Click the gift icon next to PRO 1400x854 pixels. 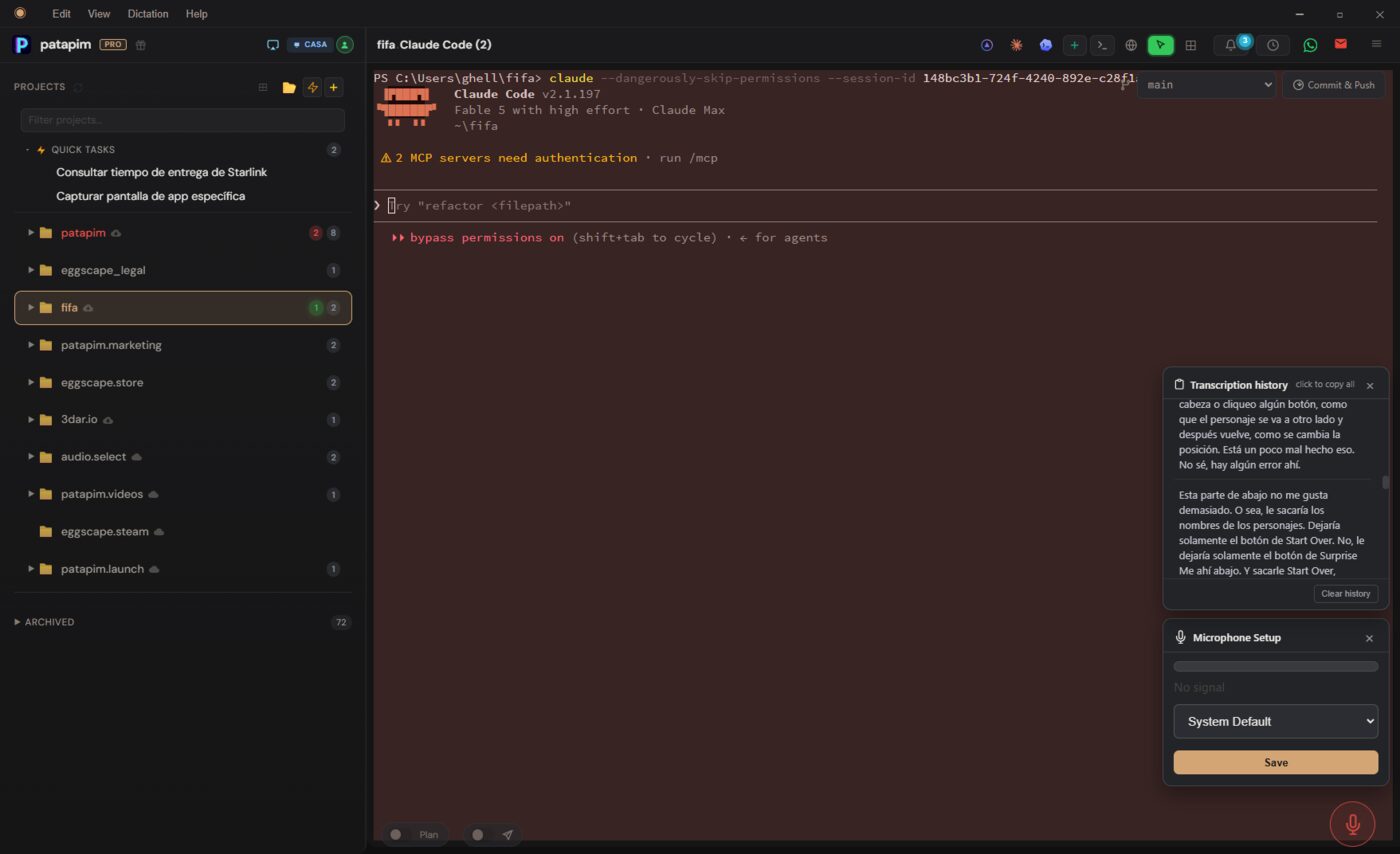point(141,45)
